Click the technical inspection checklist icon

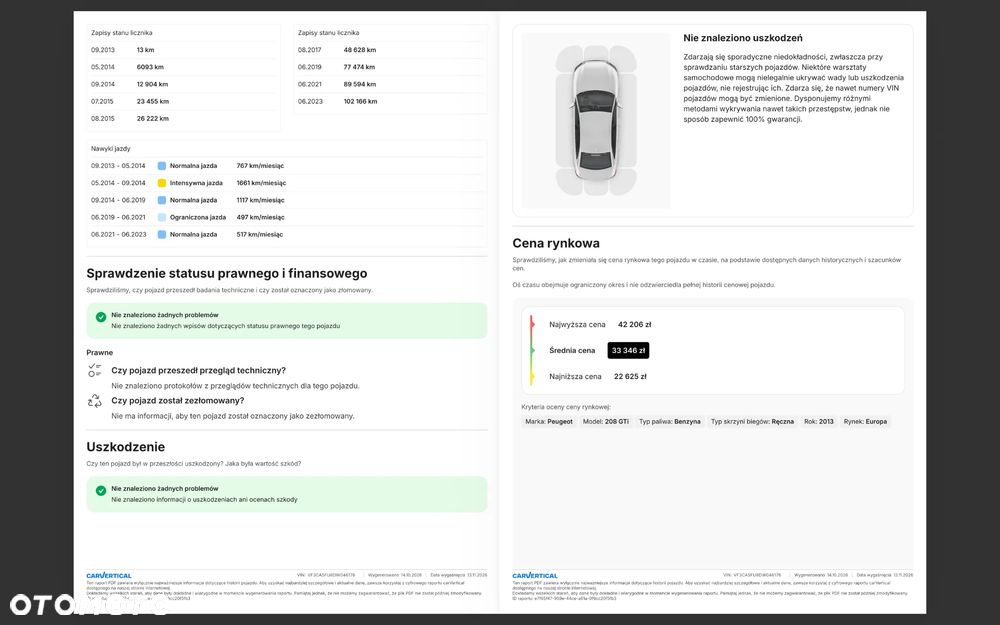[94, 370]
